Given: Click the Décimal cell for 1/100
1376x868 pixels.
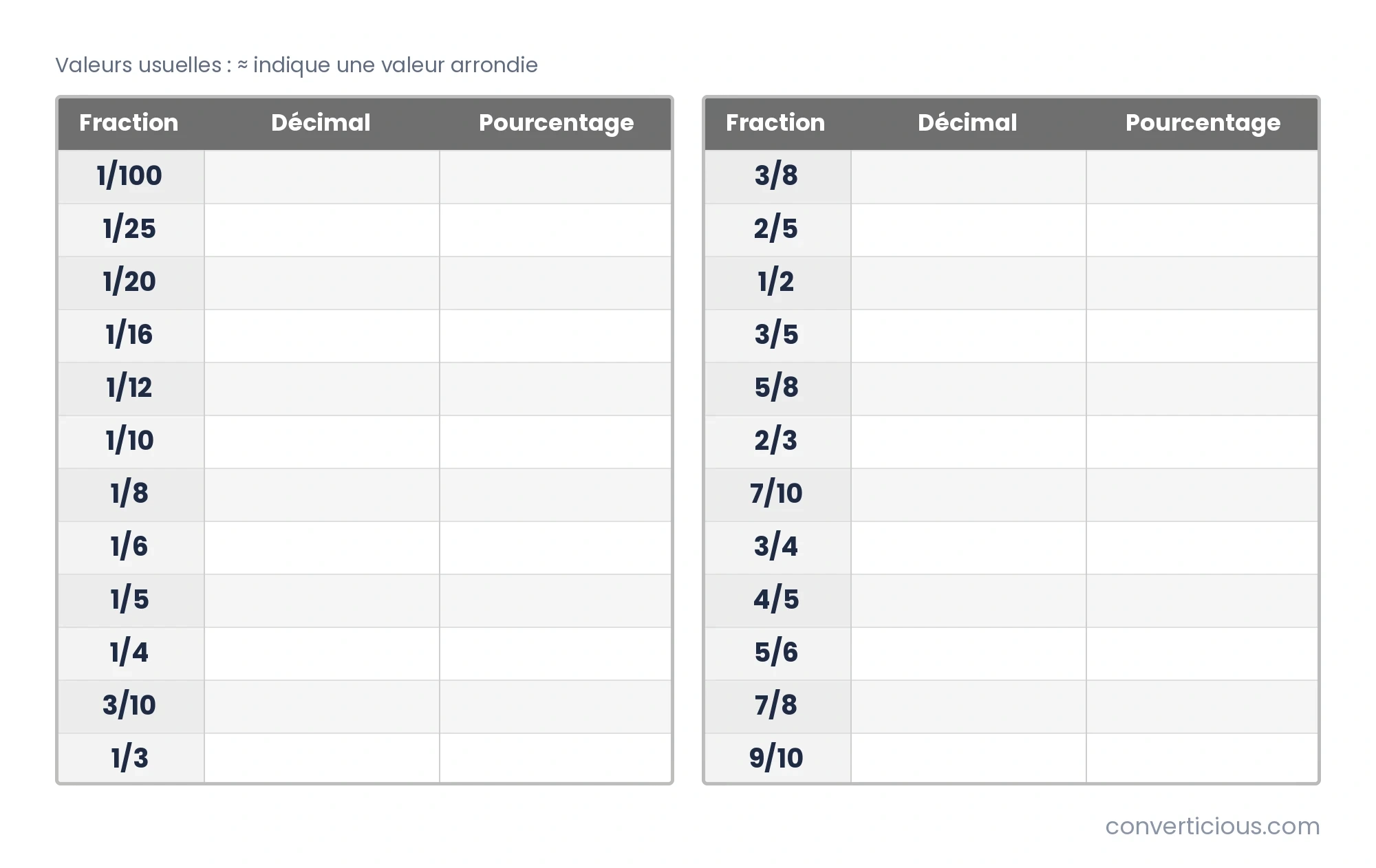Looking at the screenshot, I should [322, 177].
